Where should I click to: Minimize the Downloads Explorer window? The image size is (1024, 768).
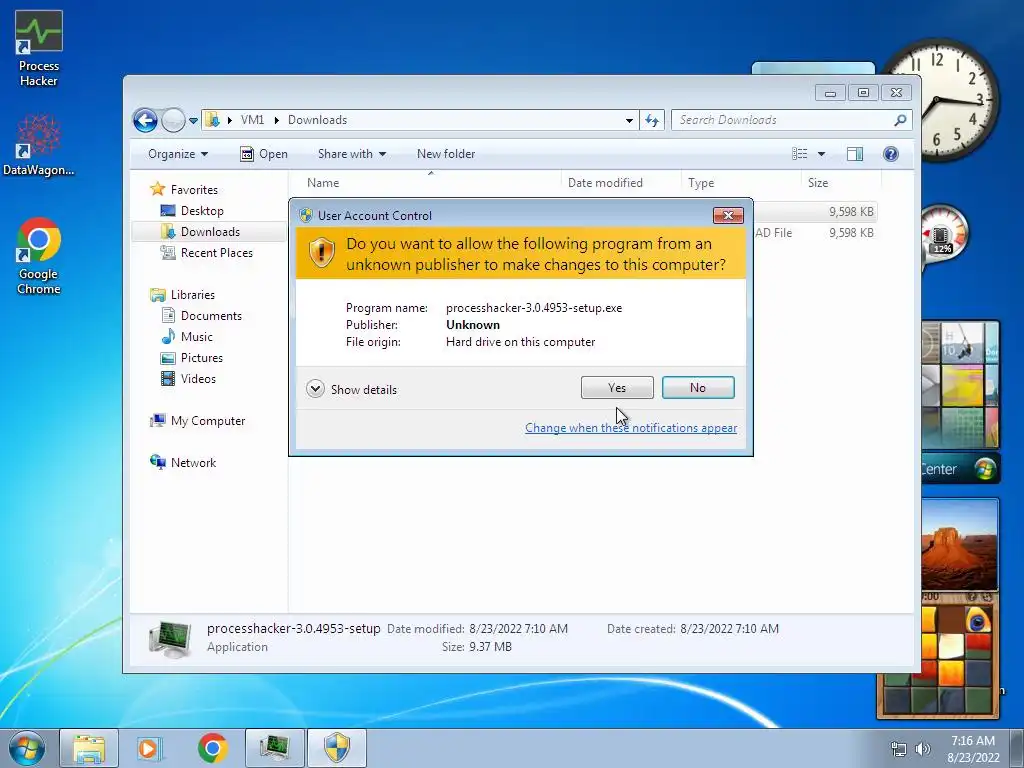[x=831, y=93]
